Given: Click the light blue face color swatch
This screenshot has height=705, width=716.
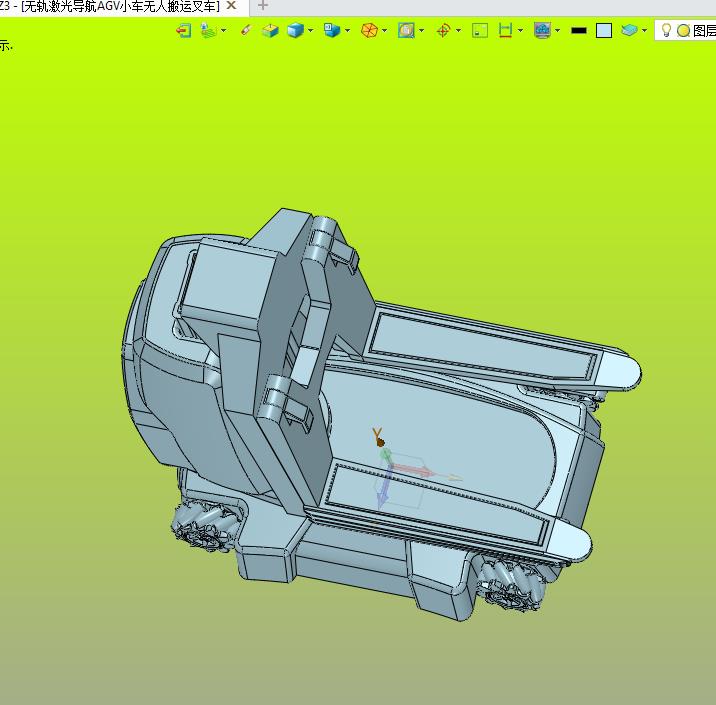Looking at the screenshot, I should pyautogui.click(x=604, y=31).
